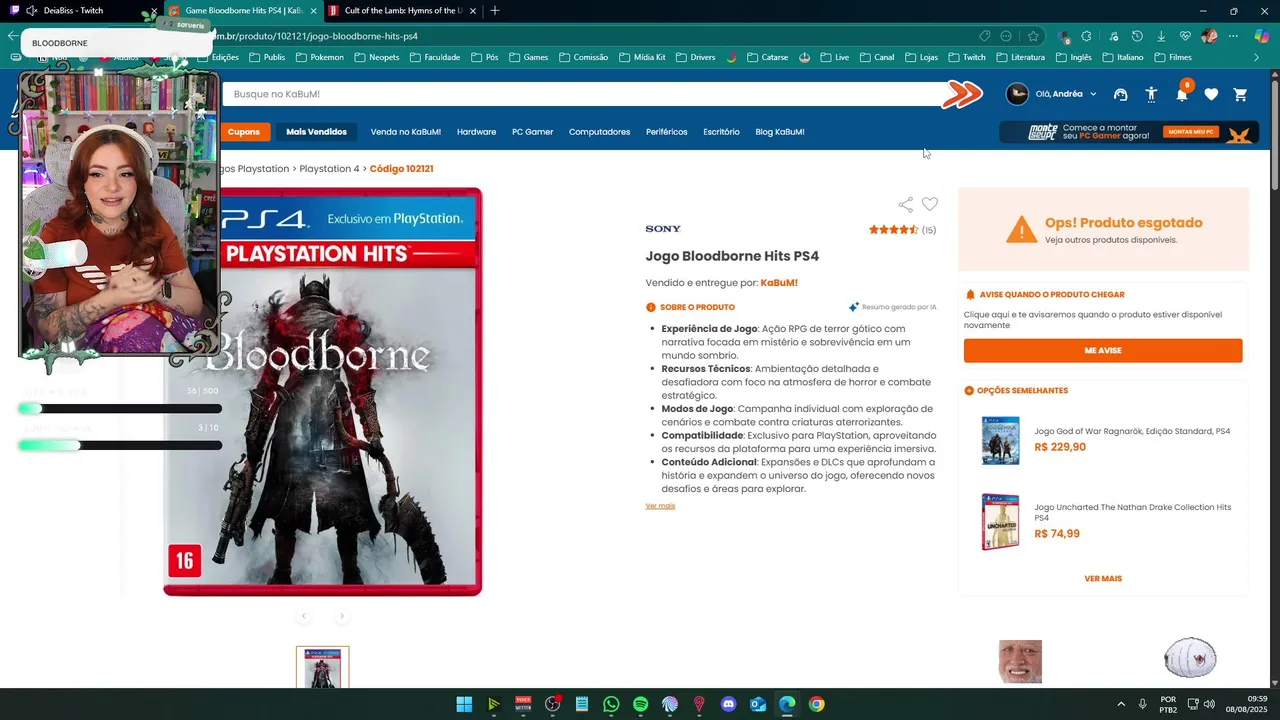Open the Literatura bookmarks folder
The width and height of the screenshot is (1280, 720).
(1021, 57)
